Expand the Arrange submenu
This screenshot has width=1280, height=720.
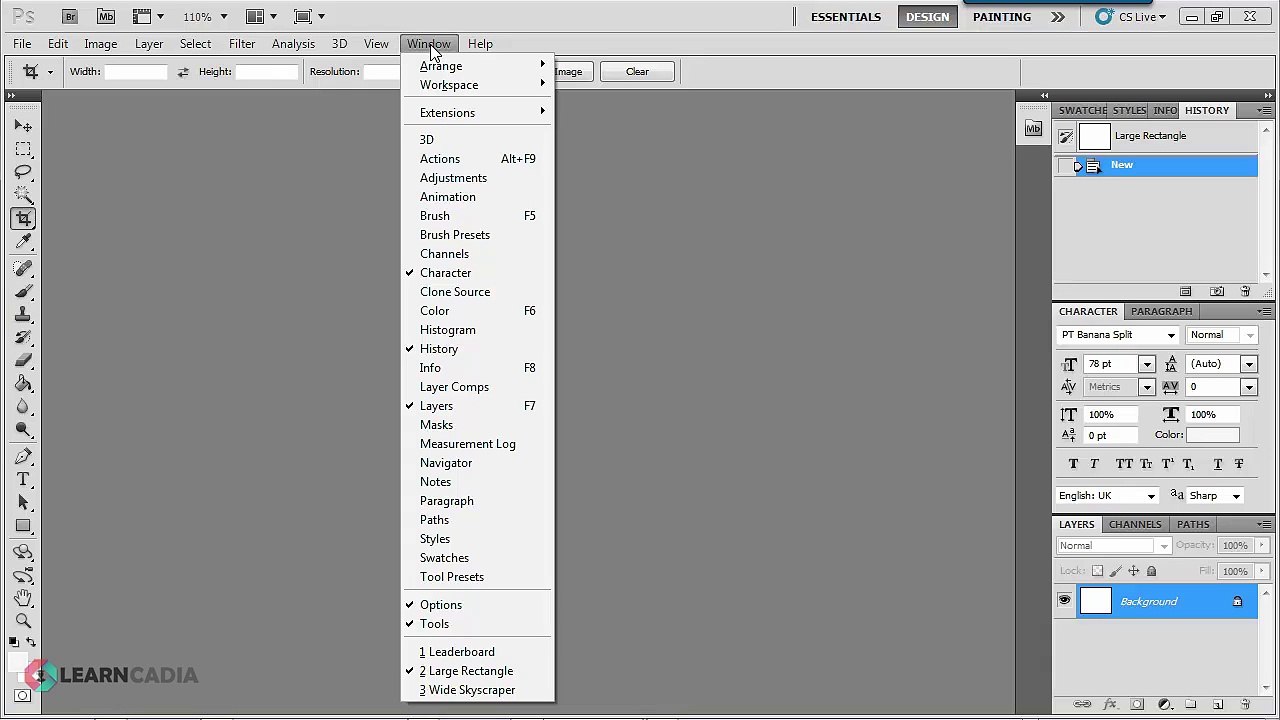click(x=478, y=66)
